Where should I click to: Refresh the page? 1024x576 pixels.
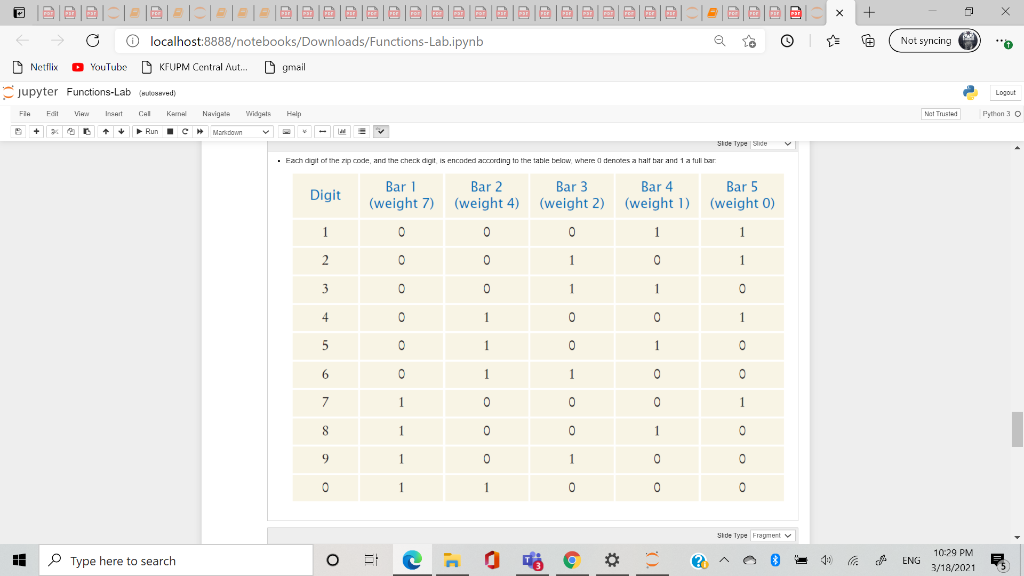click(93, 40)
